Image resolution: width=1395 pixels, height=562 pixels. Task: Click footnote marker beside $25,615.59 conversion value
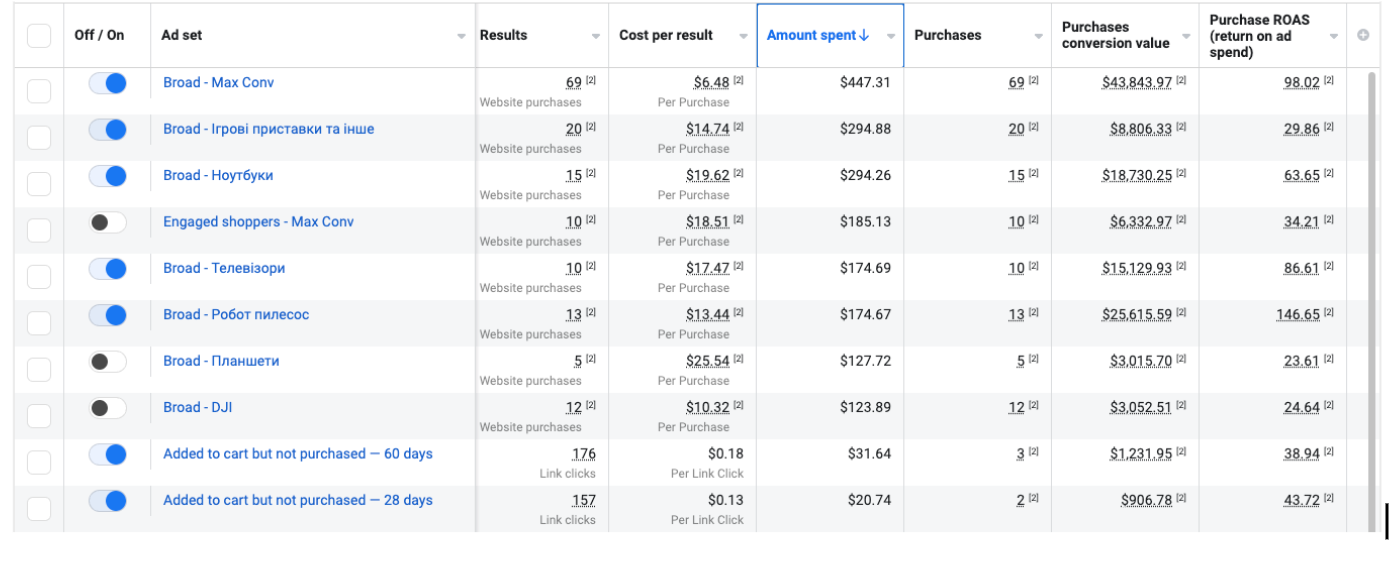[x=1181, y=313]
